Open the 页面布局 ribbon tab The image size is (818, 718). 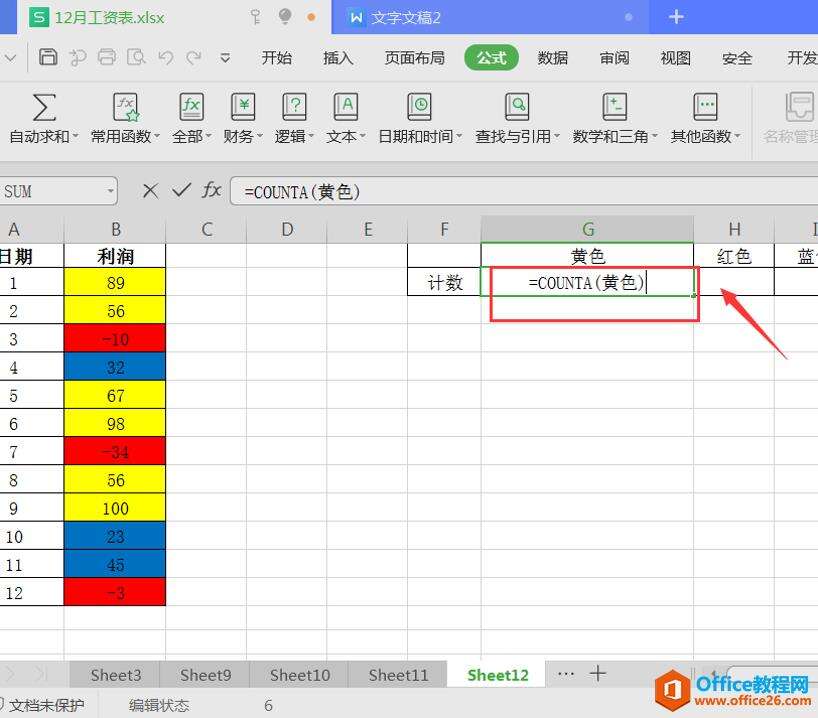coord(415,57)
